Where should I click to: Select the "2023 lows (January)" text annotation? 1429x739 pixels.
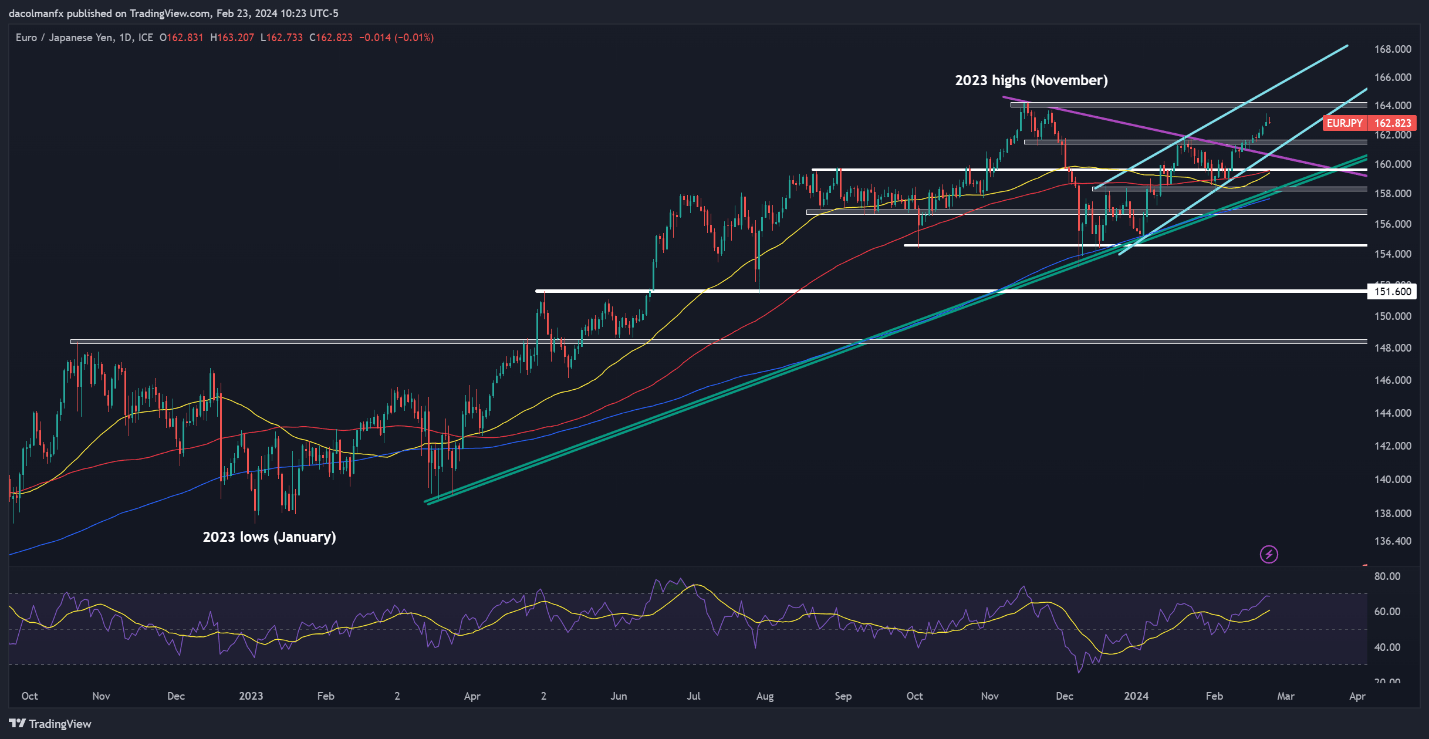[269, 537]
